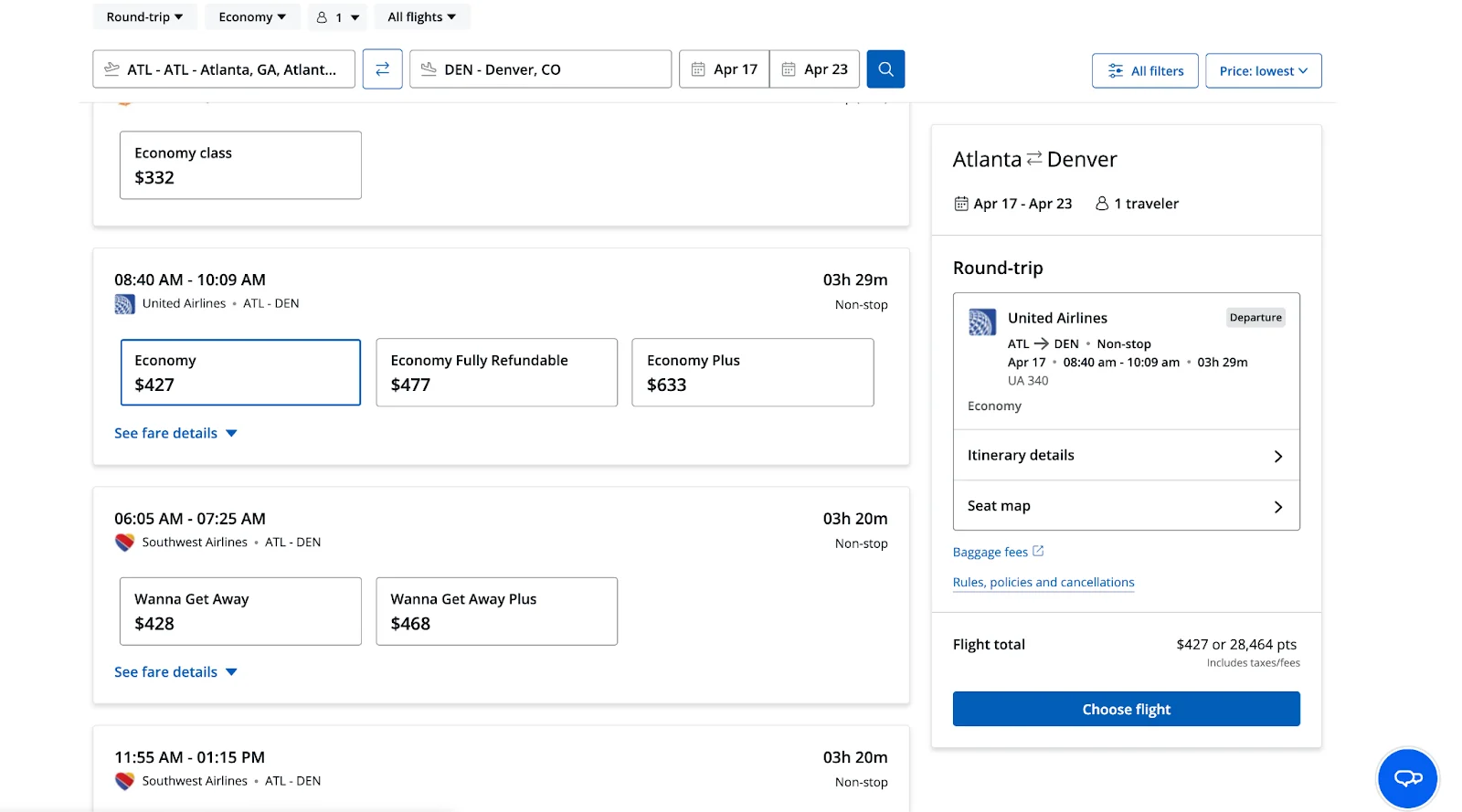Open the Price: lowest sort dropdown
Screen dimensions: 1462x812
coord(1263,71)
